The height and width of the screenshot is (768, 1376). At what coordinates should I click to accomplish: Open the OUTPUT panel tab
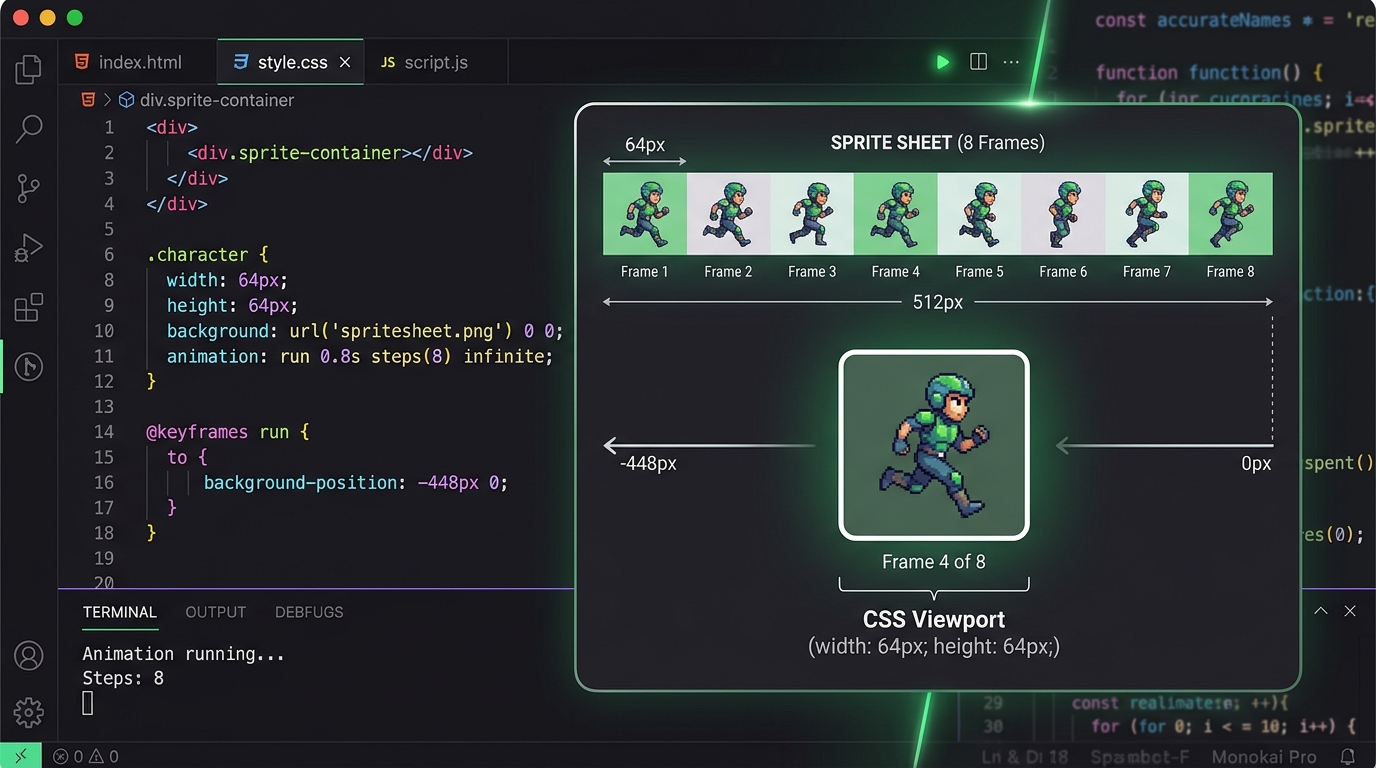point(215,612)
